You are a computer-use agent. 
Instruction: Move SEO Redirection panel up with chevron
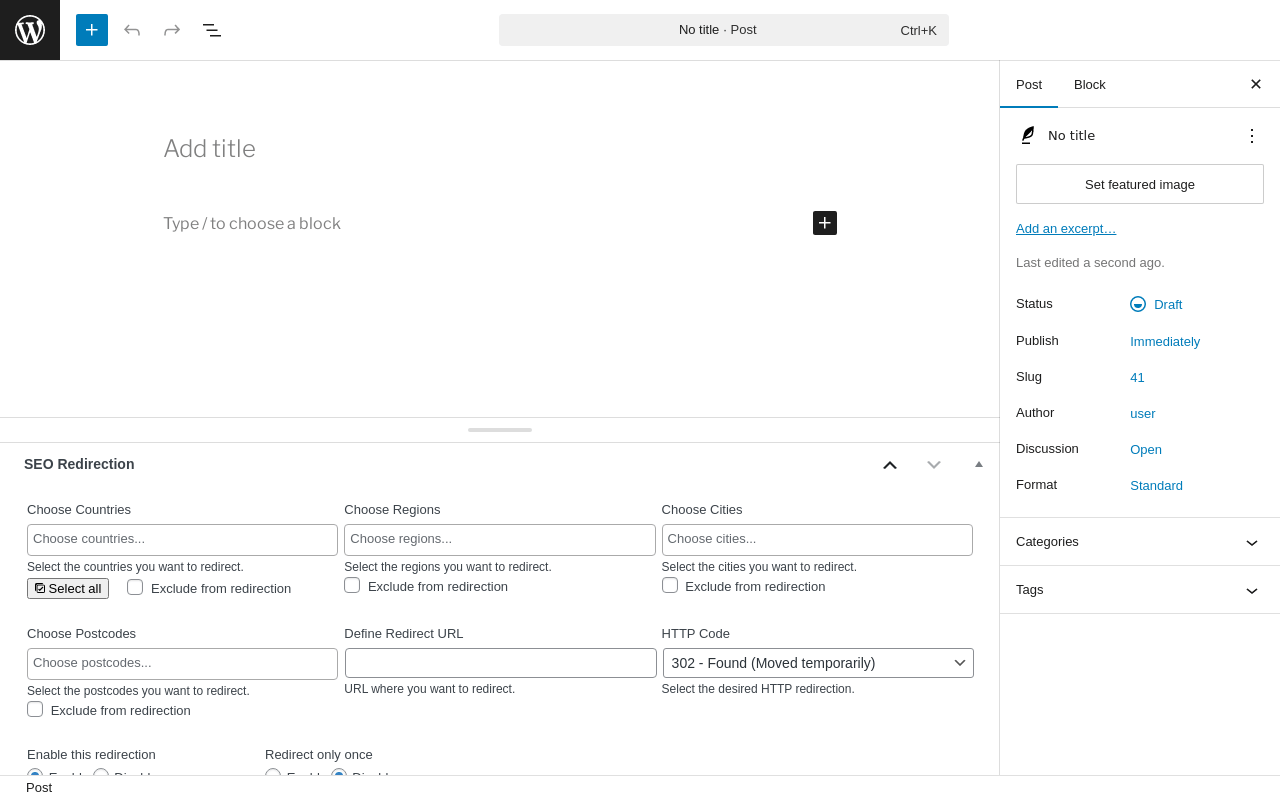click(x=890, y=464)
